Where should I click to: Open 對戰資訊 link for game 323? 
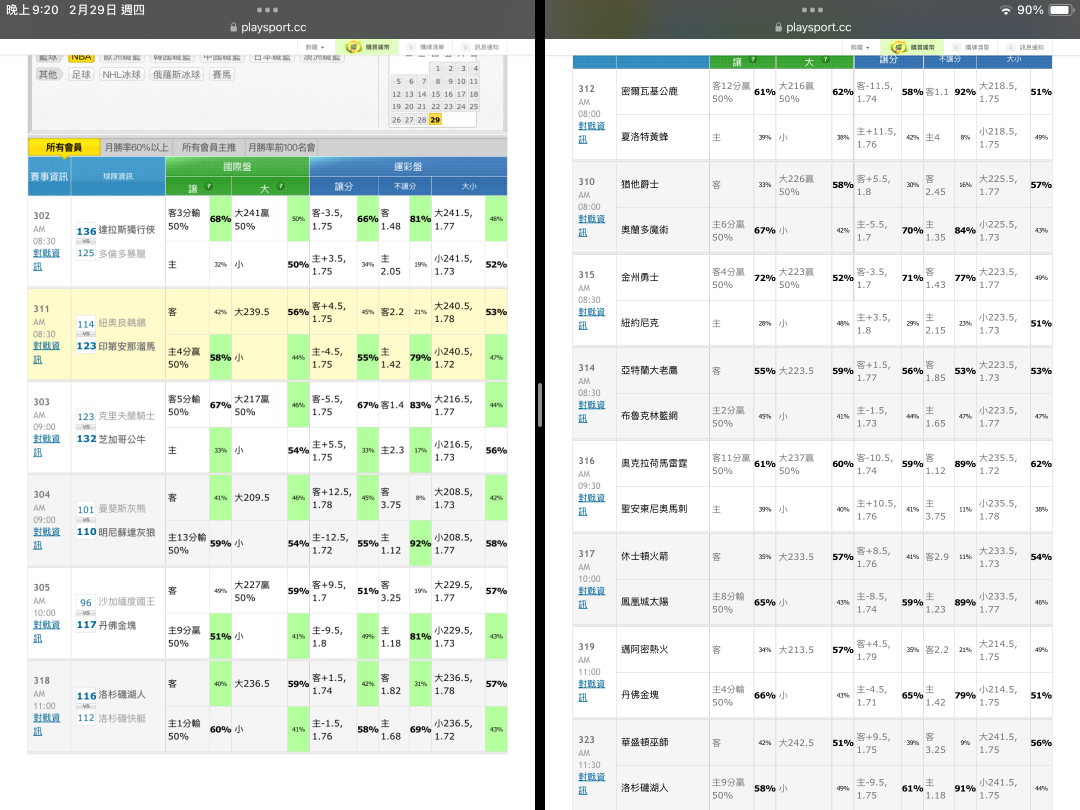[591, 784]
